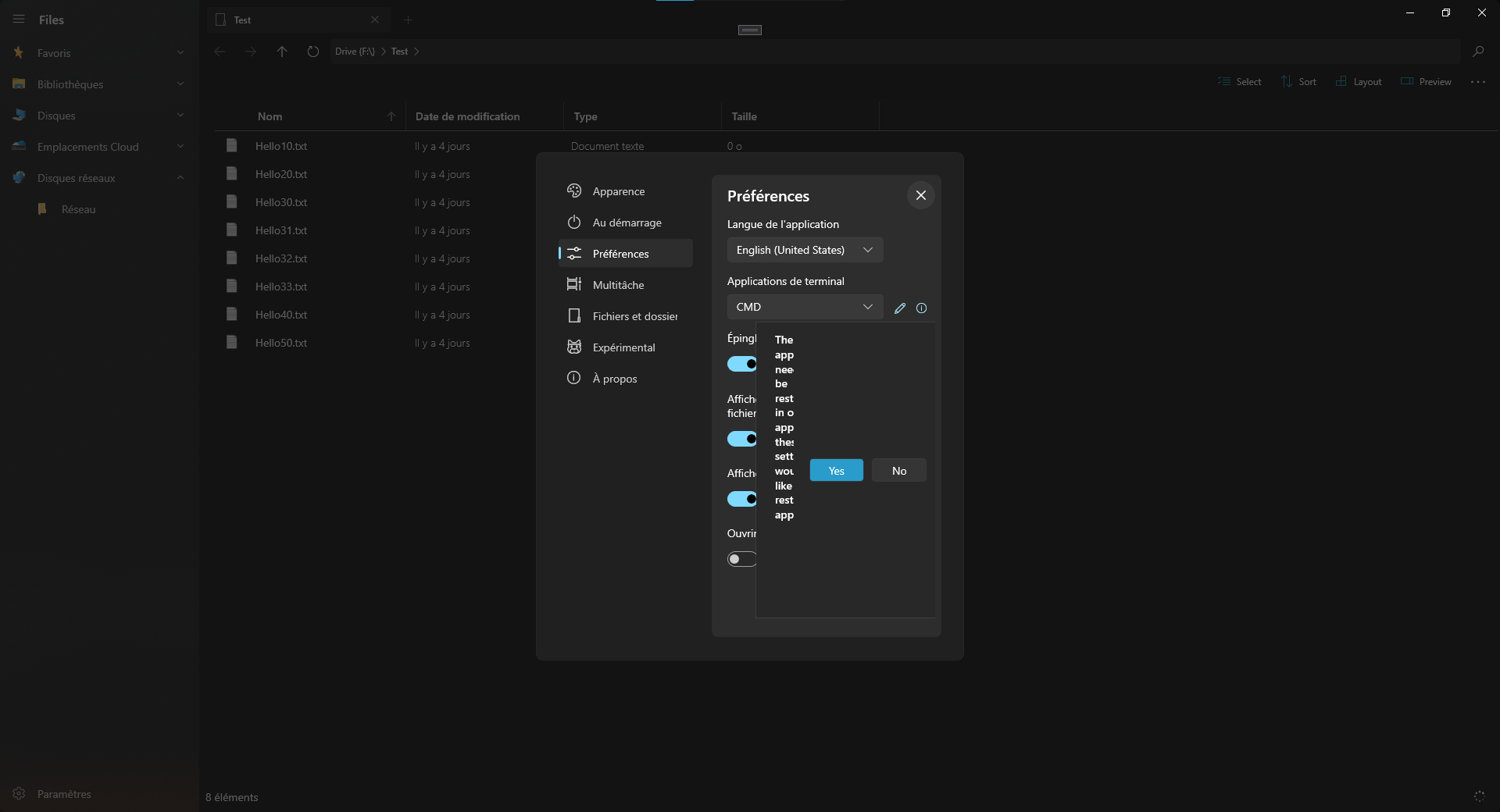Click the Emplacements Cloud icon
The image size is (1500, 812).
coord(19,147)
